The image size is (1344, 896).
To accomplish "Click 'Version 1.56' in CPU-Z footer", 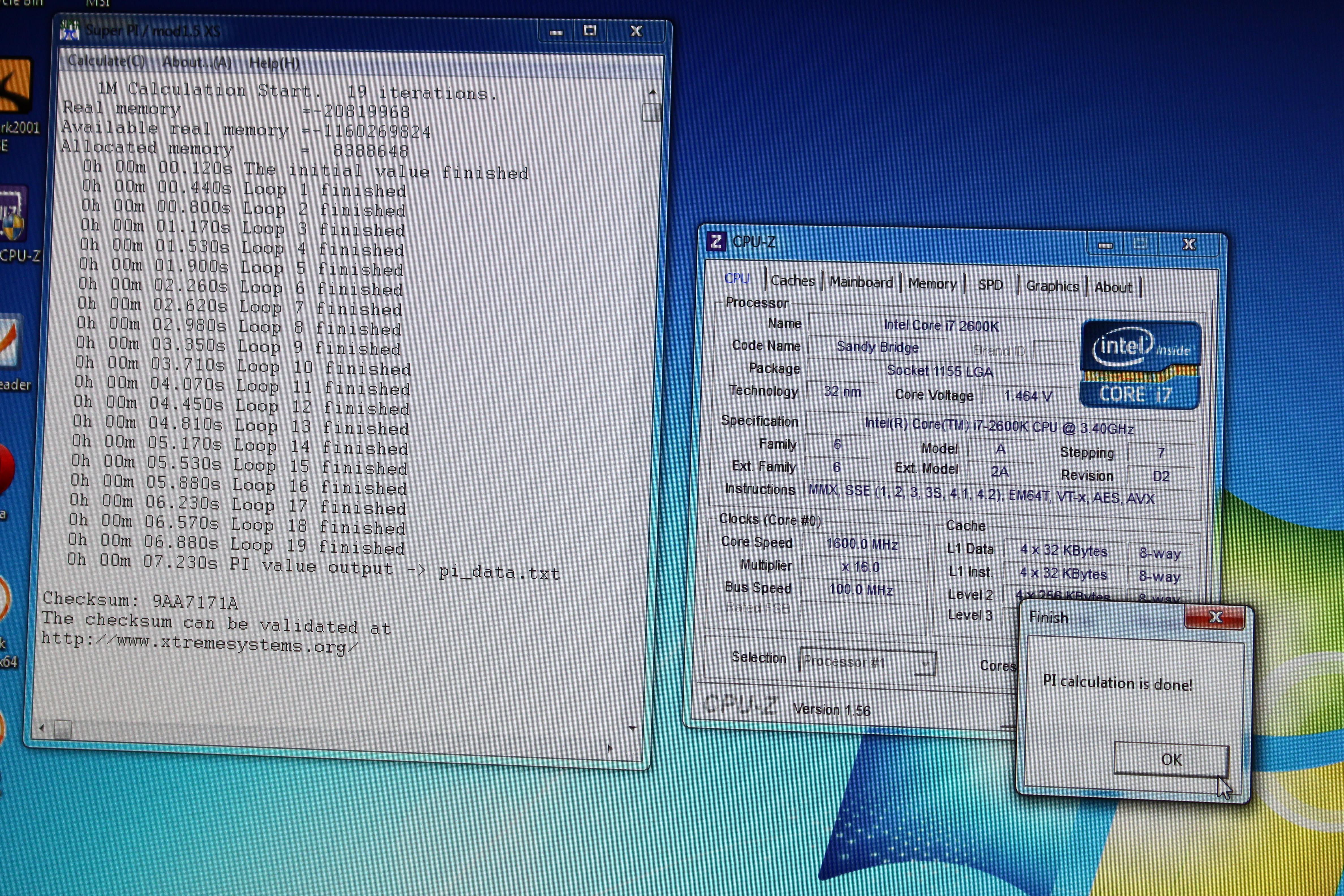I will click(832, 710).
